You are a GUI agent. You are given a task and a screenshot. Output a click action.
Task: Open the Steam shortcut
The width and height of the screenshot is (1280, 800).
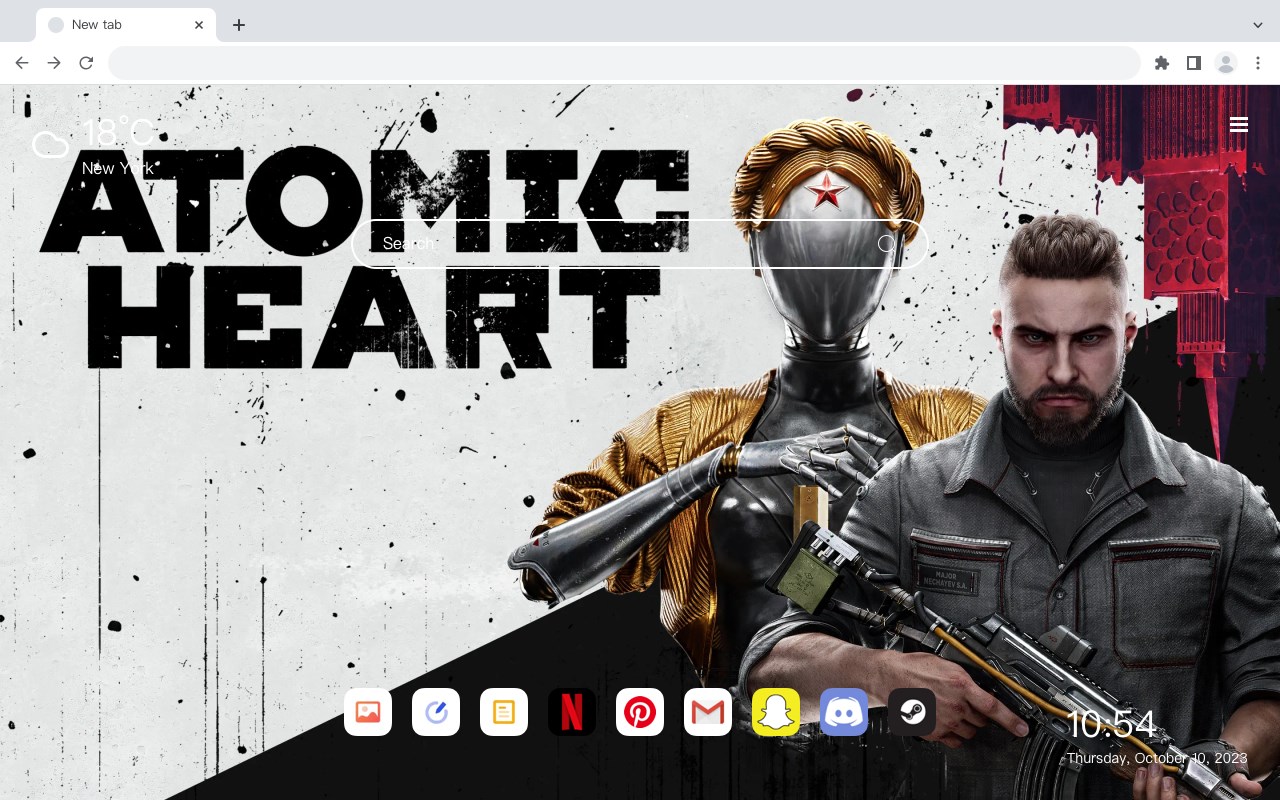coord(912,712)
